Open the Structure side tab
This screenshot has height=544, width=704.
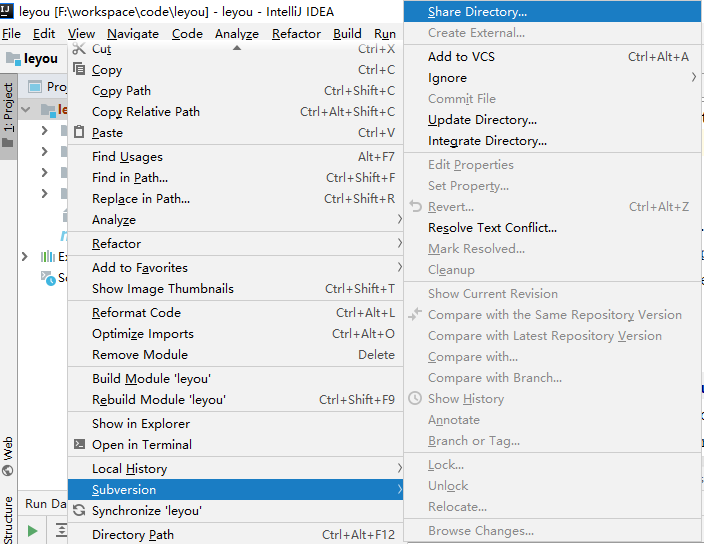pyautogui.click(x=8, y=518)
